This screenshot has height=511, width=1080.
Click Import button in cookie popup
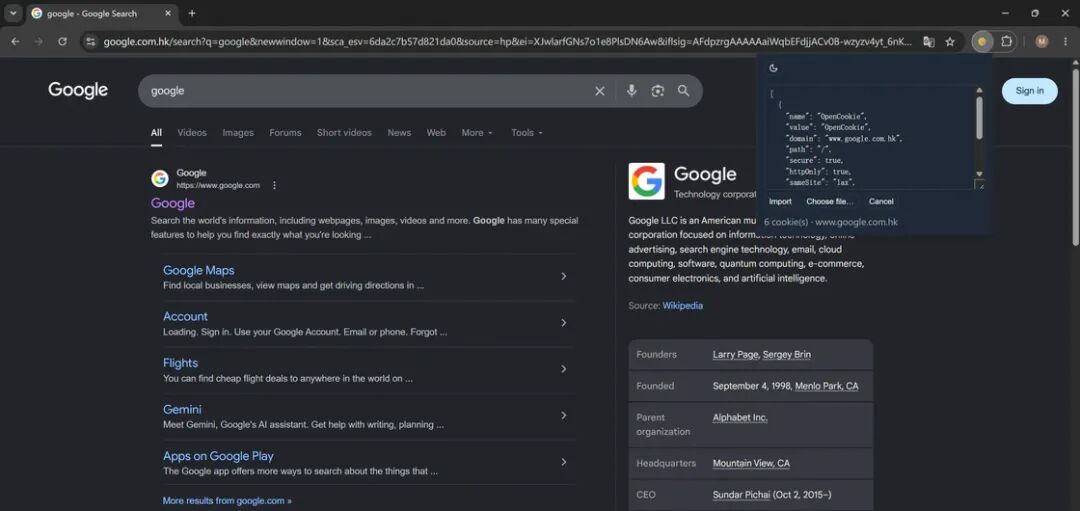click(x=780, y=202)
